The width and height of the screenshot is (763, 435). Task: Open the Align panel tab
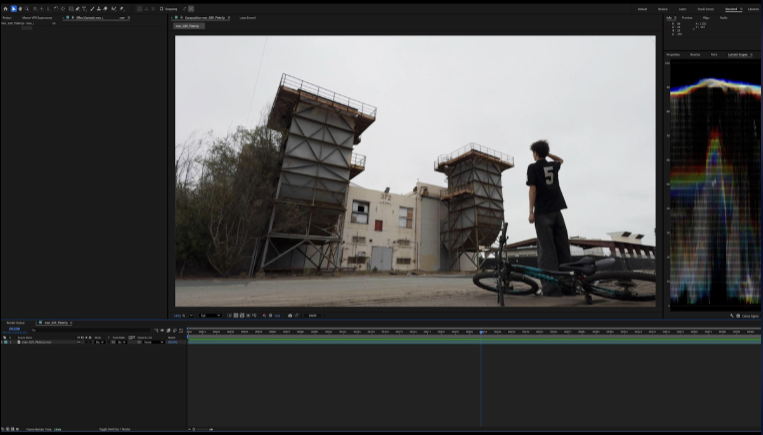[706, 18]
